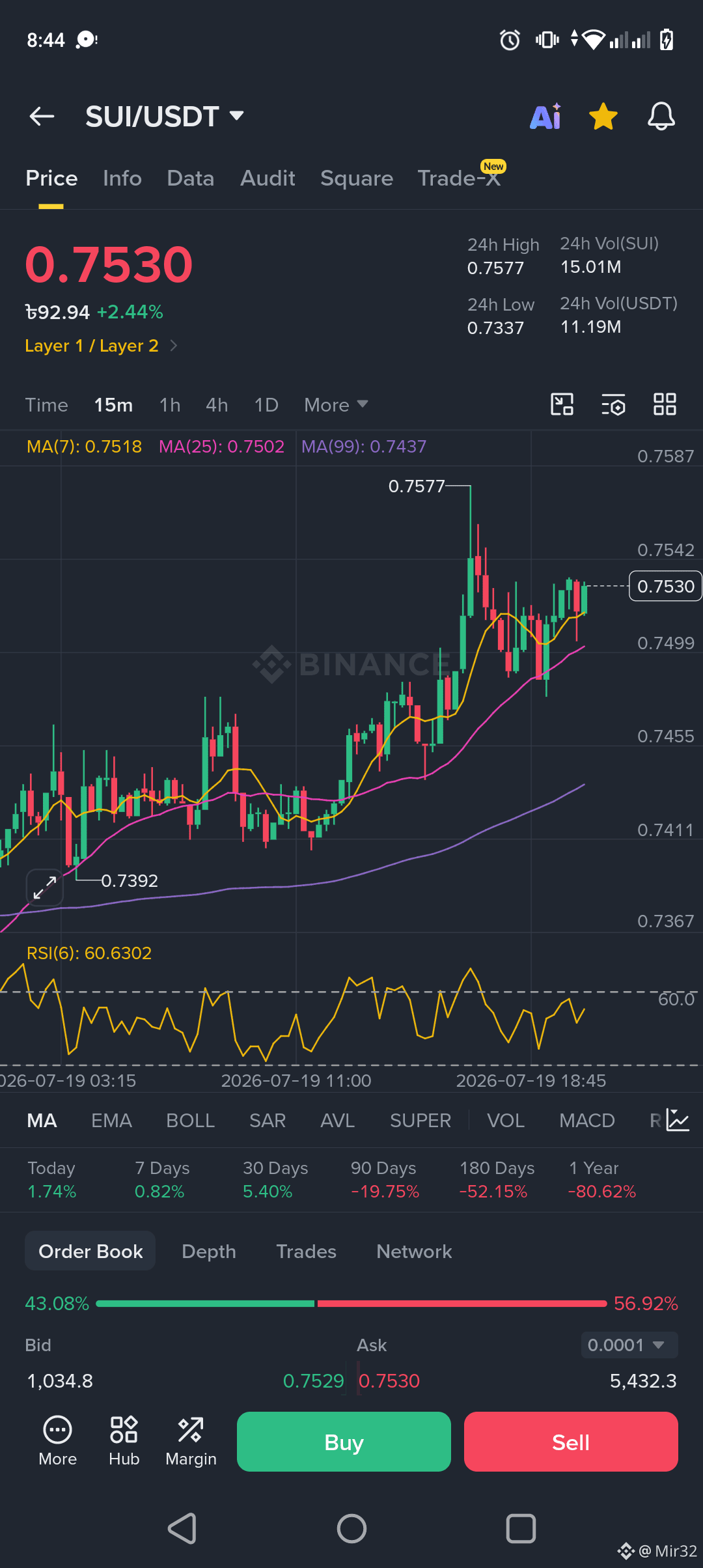Image resolution: width=703 pixels, height=1568 pixels.
Task: Select the Network tab
Action: tap(414, 1252)
